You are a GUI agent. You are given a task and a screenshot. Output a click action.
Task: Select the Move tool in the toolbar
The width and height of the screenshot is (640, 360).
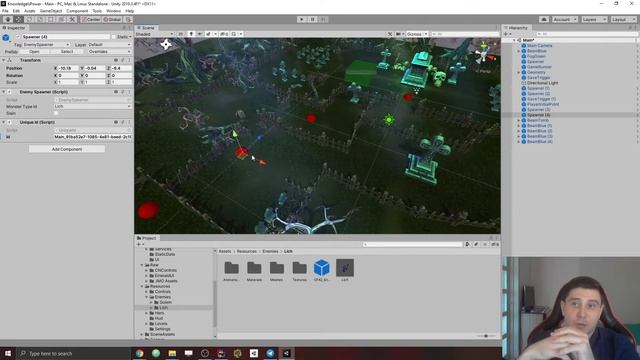(18, 19)
